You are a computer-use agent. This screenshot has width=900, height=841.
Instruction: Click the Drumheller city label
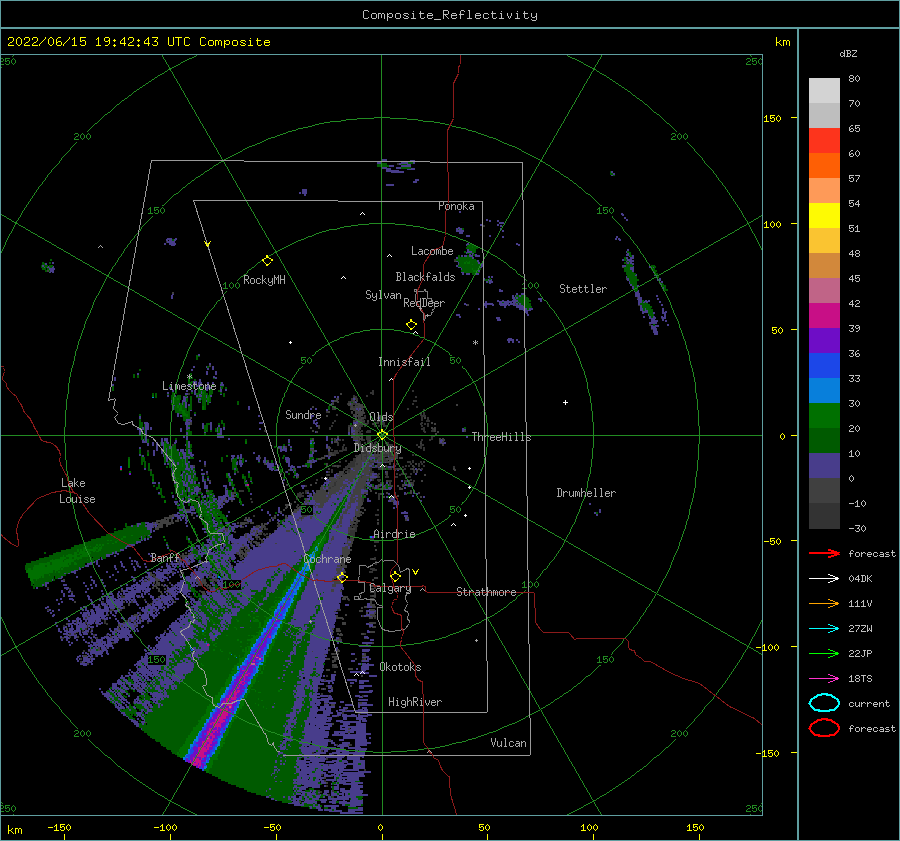pyautogui.click(x=586, y=493)
